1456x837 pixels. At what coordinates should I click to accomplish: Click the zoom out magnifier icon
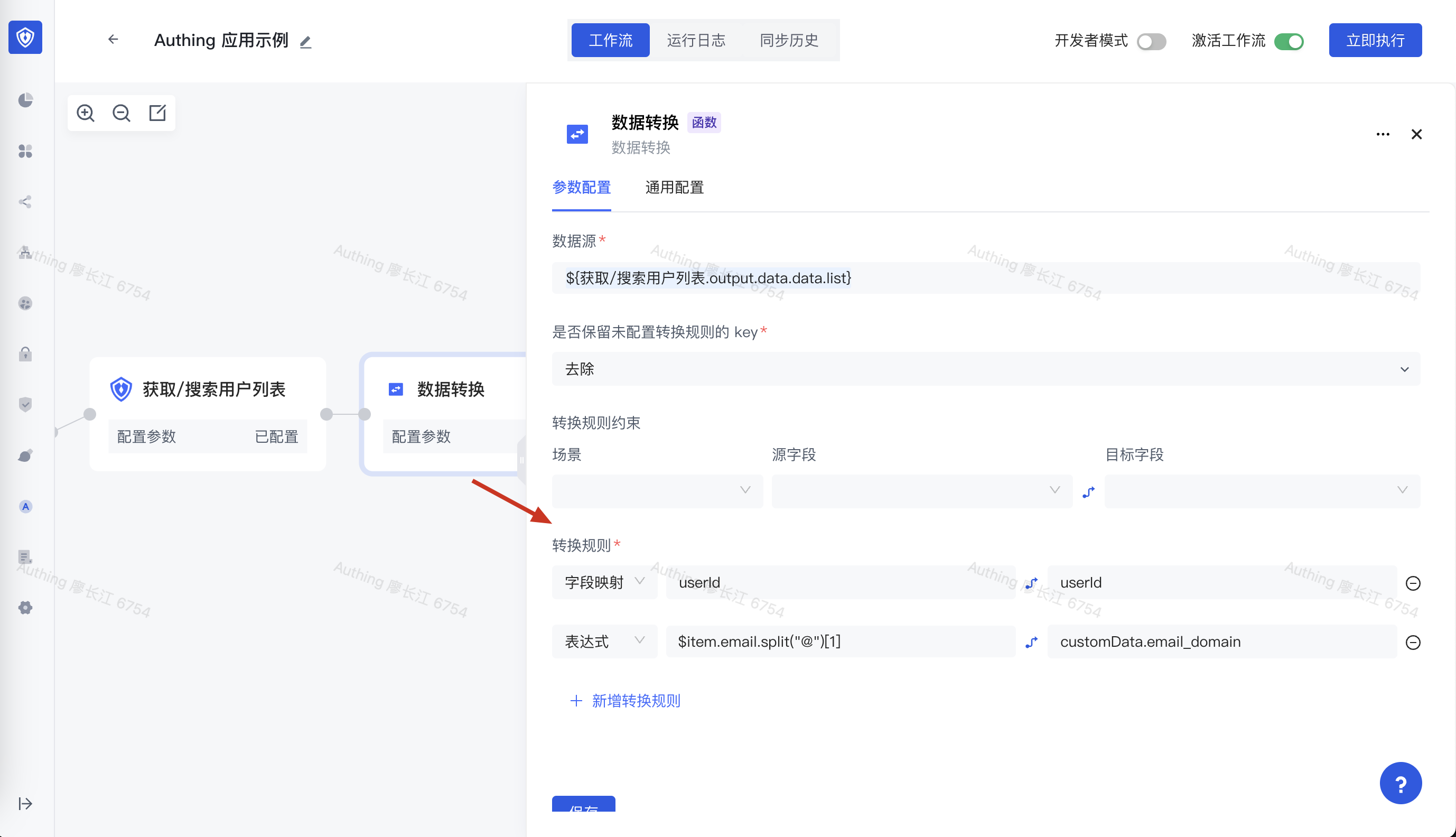tap(121, 113)
